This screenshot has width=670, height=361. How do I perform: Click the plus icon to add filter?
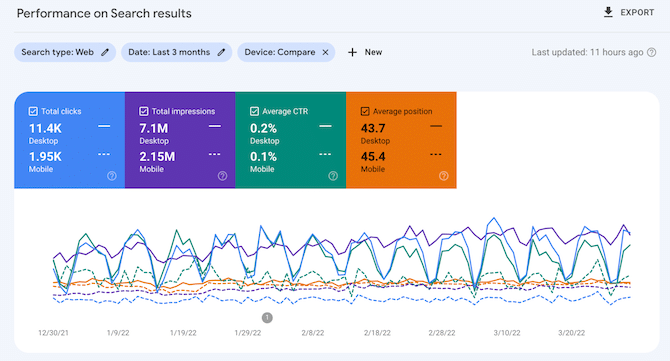(352, 52)
